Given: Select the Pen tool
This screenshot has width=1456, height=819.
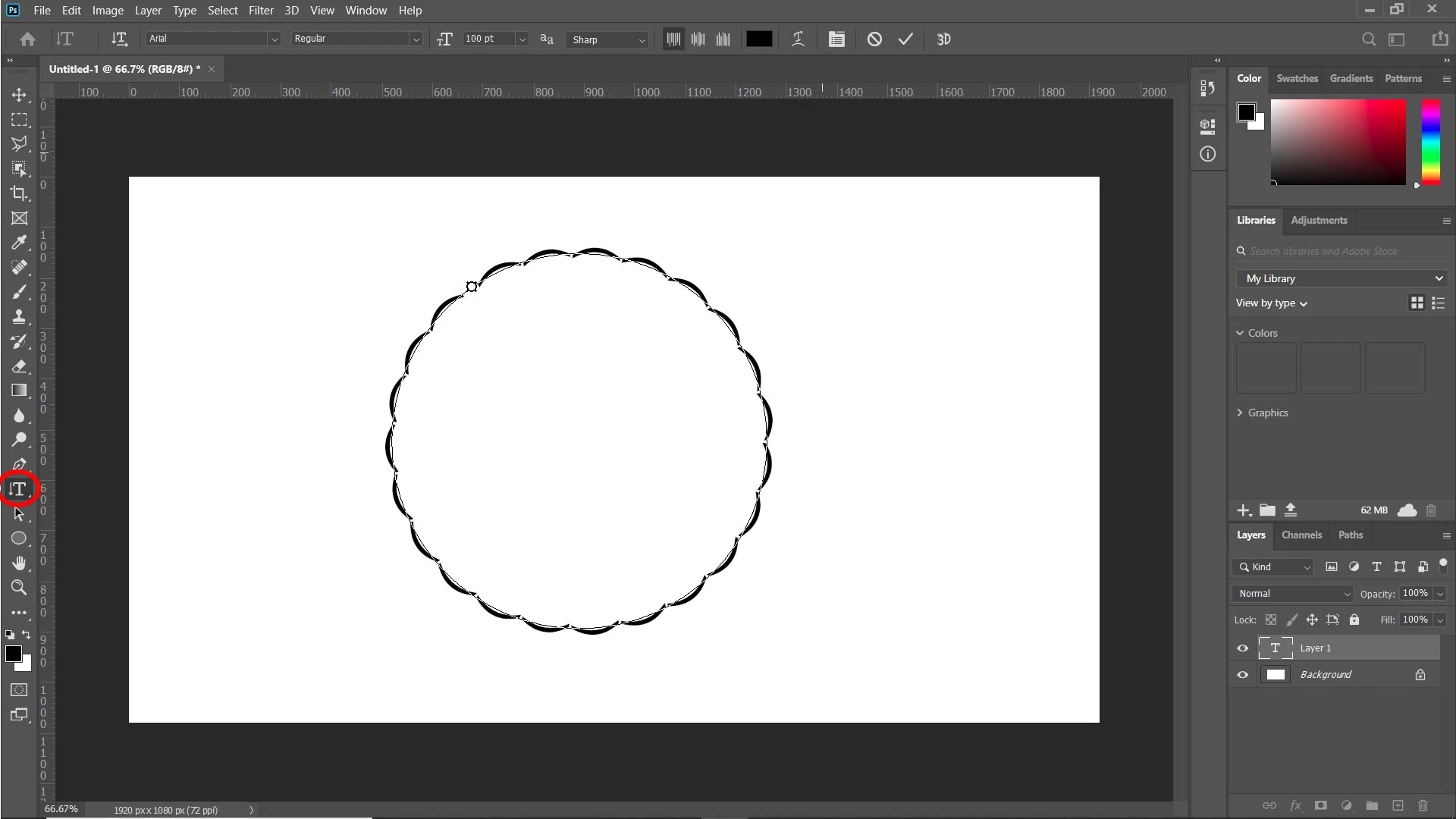Looking at the screenshot, I should pyautogui.click(x=19, y=464).
